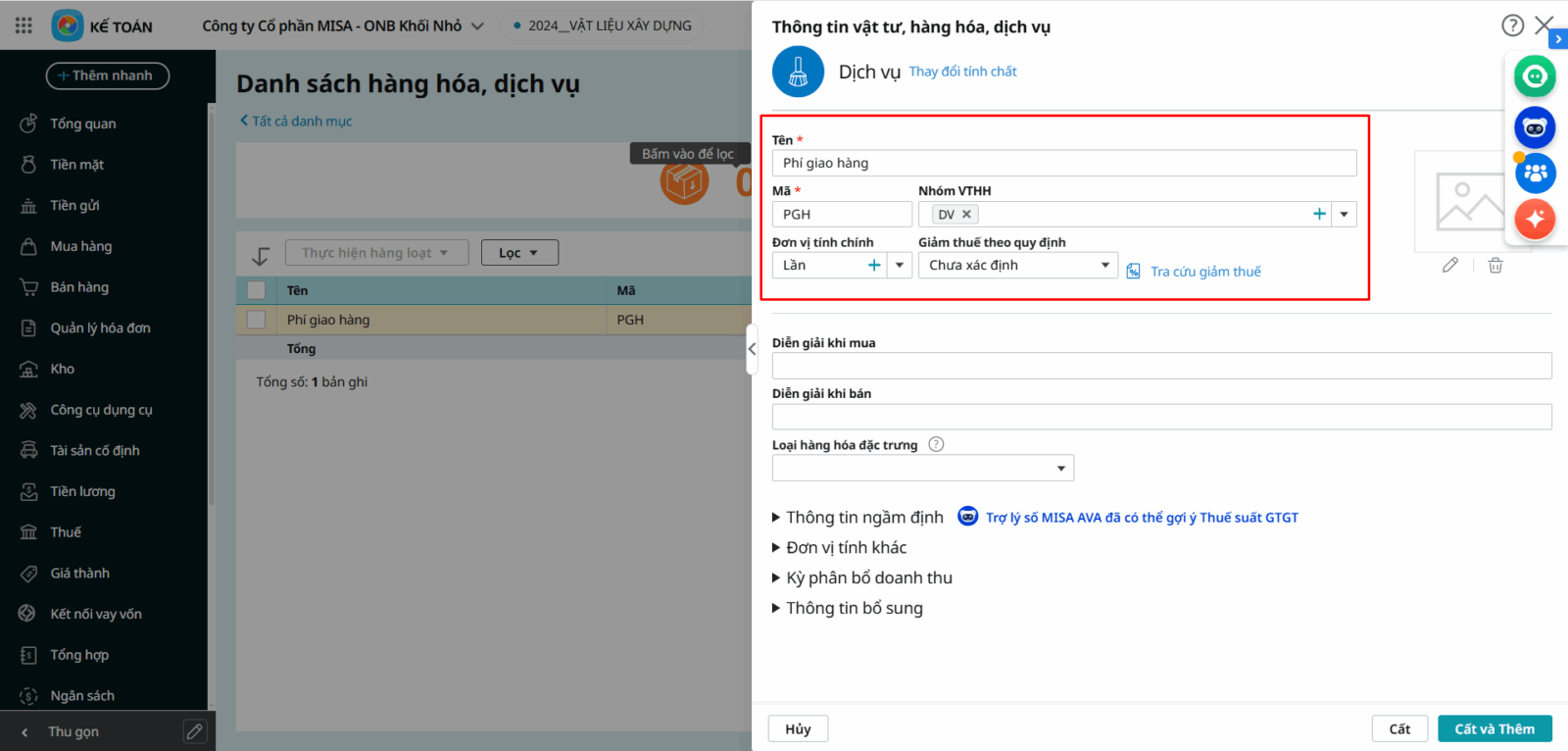Click the Diễn giải khi mua field
The image size is (1568, 751).
[1162, 366]
